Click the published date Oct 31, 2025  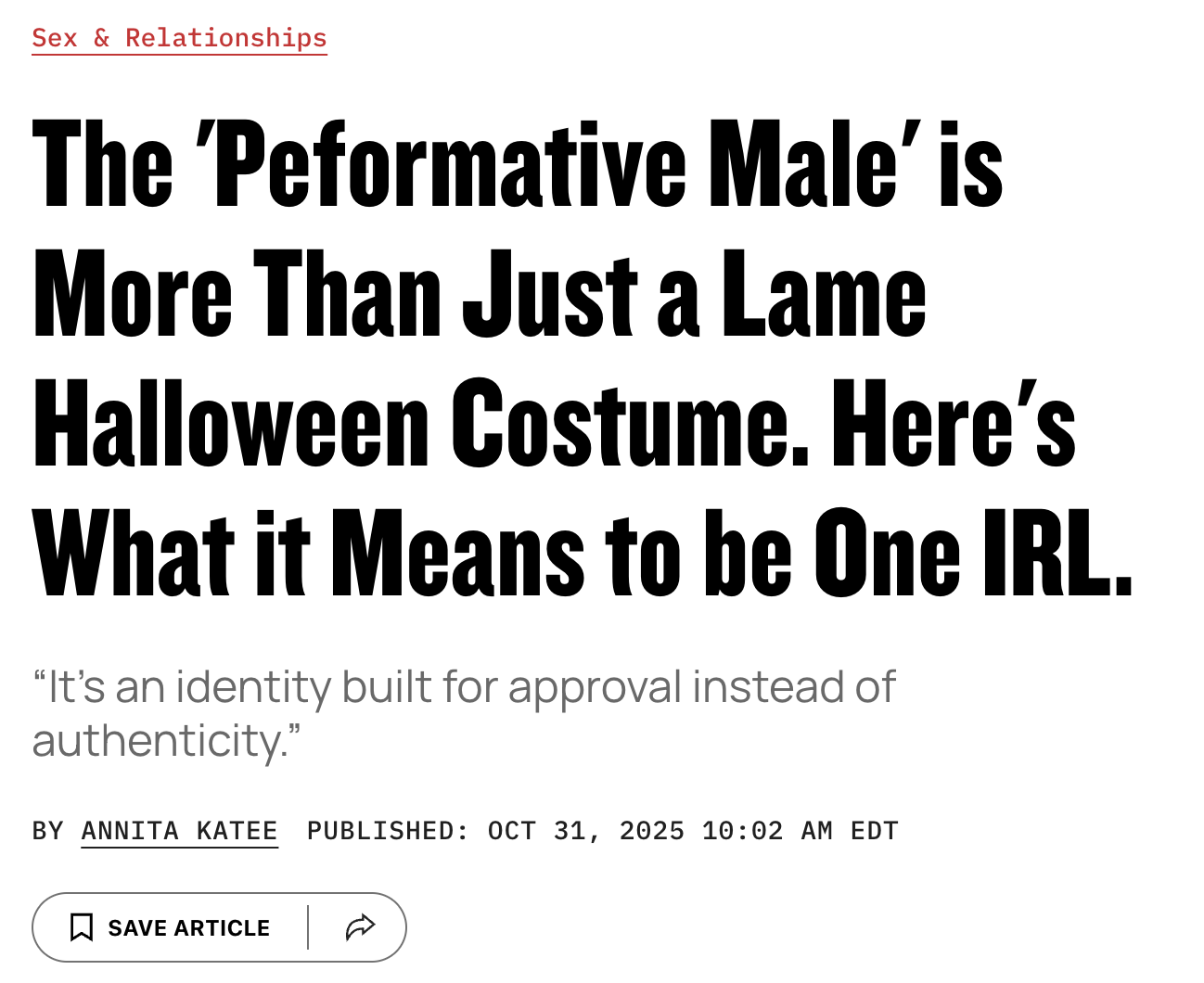[x=586, y=831]
